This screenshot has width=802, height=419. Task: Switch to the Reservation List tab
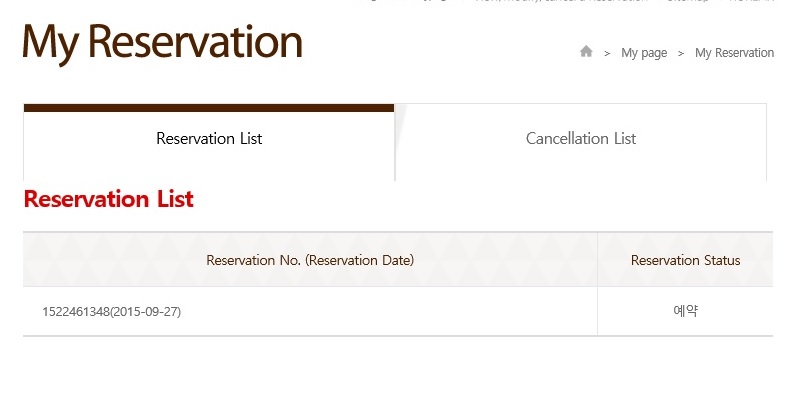coord(209,139)
